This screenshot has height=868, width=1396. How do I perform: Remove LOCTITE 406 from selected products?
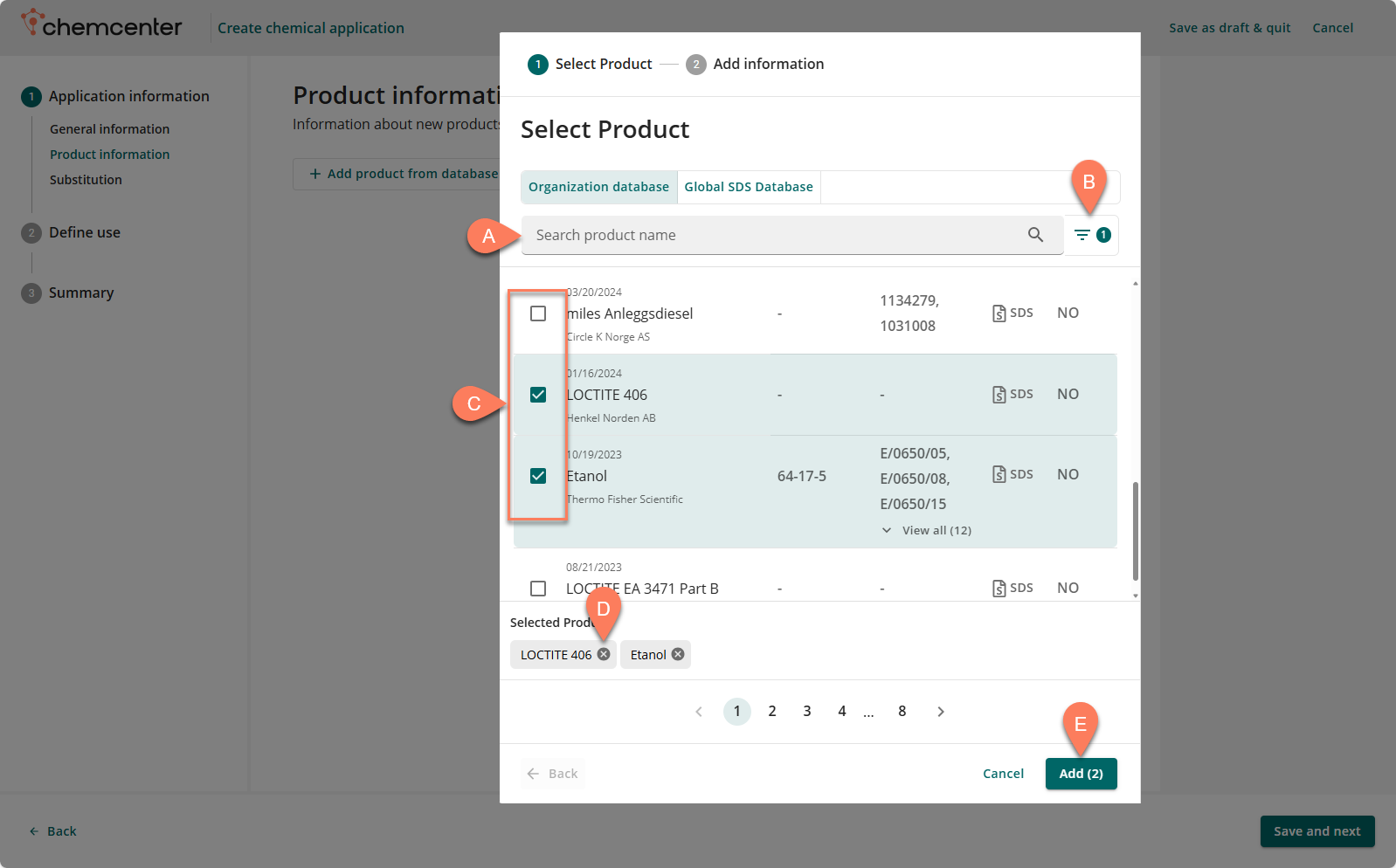[x=604, y=655]
